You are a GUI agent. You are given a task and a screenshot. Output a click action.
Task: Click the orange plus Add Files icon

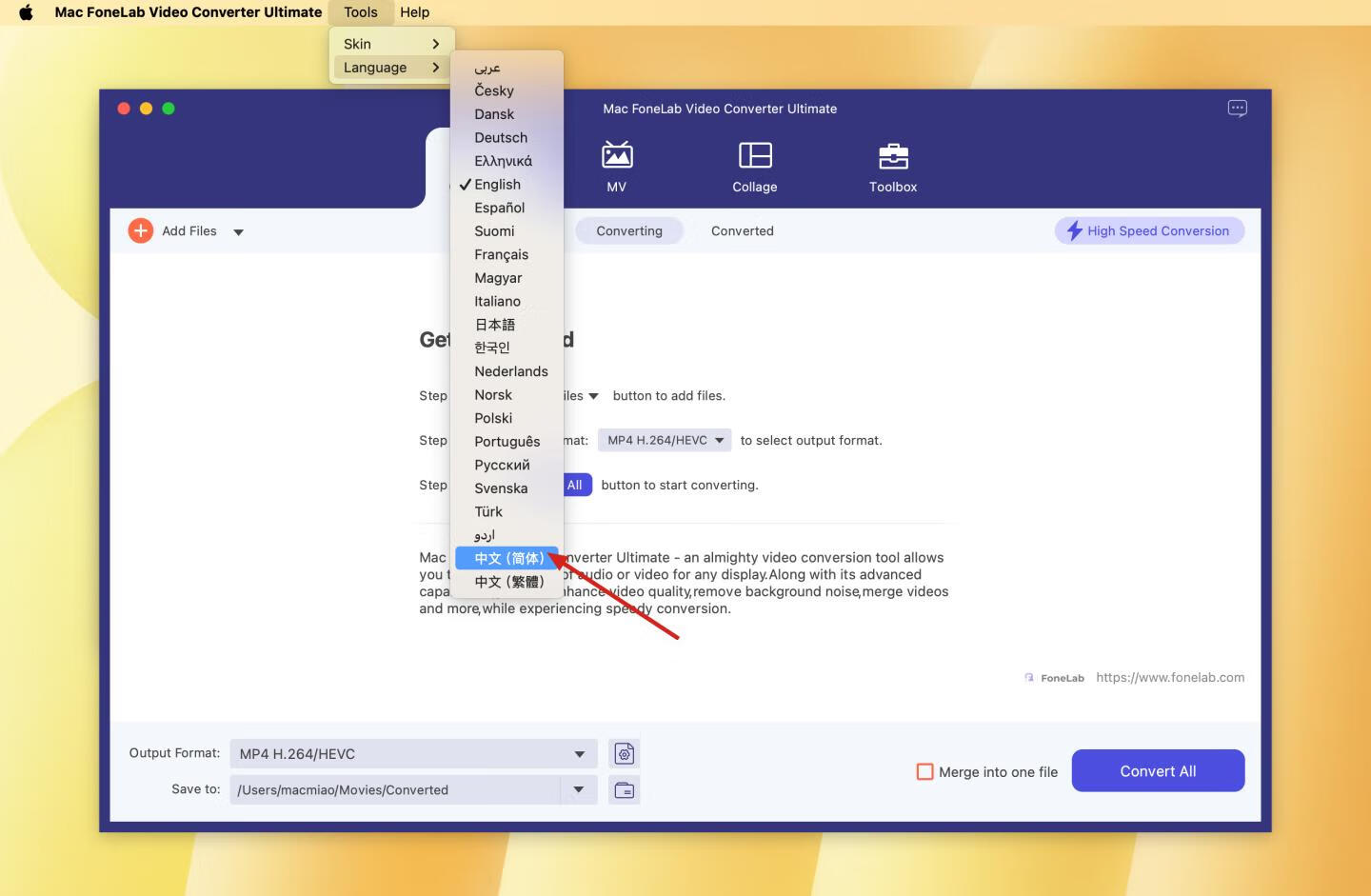(x=141, y=230)
